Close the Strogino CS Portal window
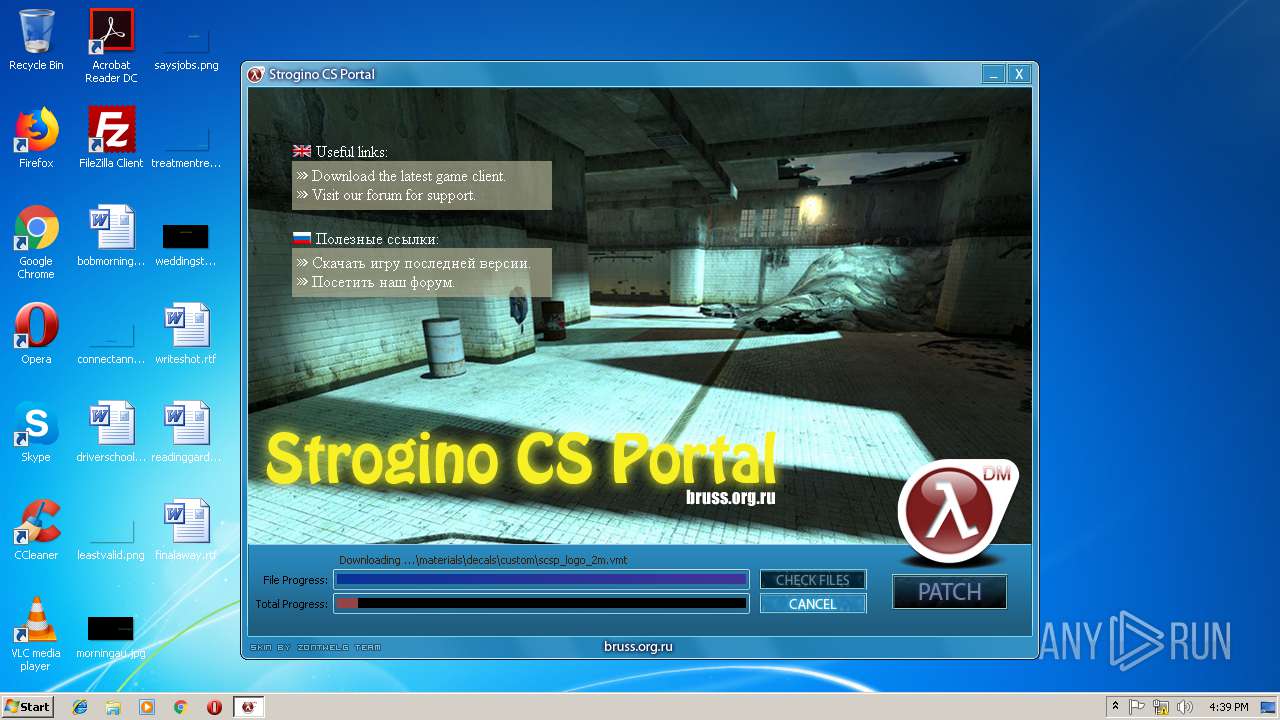 coord(1019,74)
